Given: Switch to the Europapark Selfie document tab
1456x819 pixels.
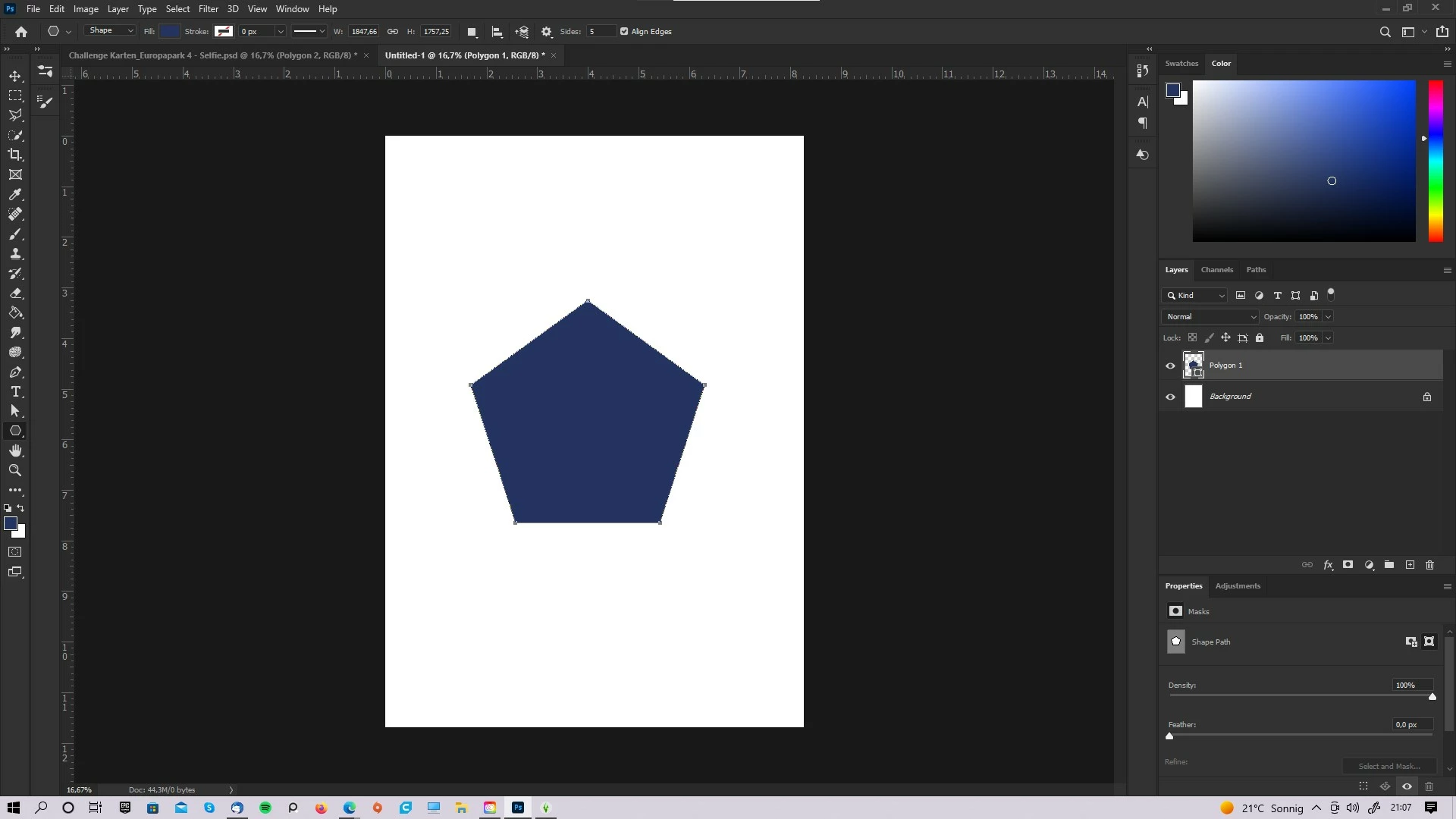Looking at the screenshot, I should tap(212, 55).
